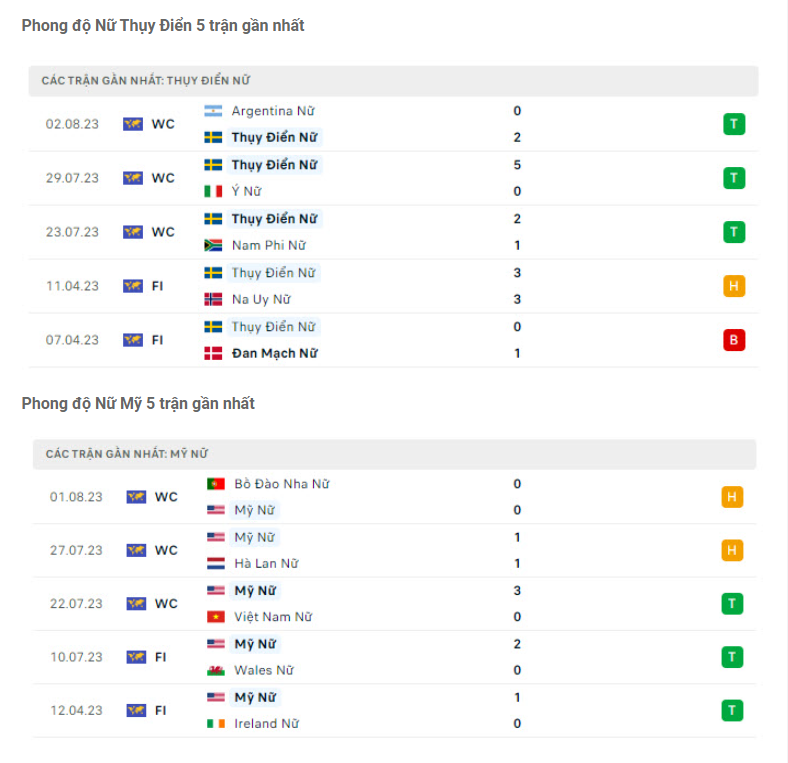Click the FI competition icon for 10.07.23 match
The image size is (788, 763).
pos(136,657)
